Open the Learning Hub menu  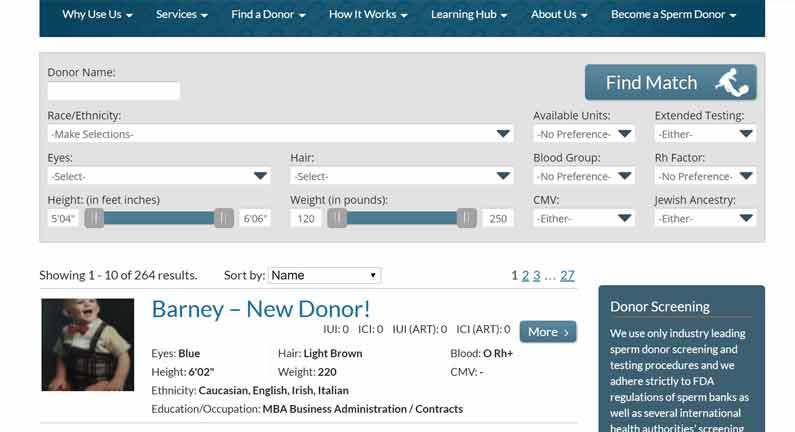469,15
